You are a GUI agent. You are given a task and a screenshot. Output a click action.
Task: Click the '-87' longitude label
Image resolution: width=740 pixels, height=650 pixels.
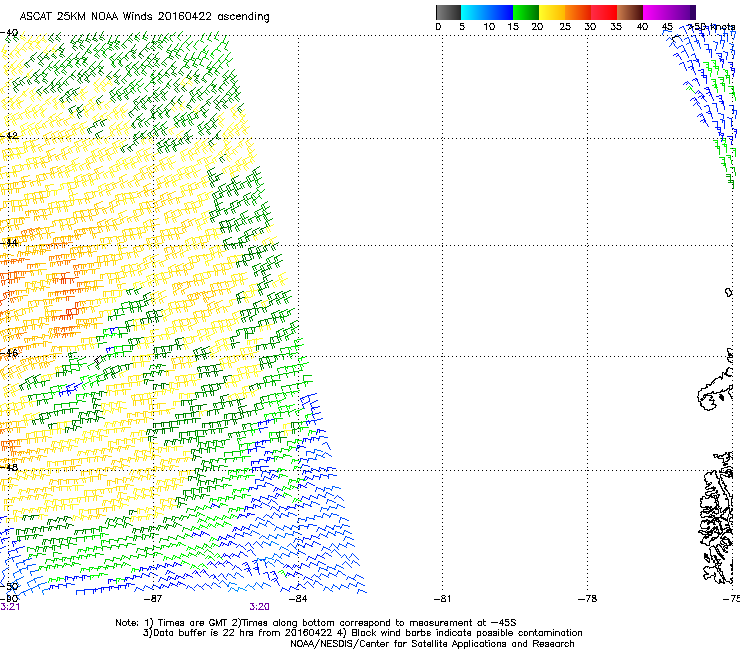click(x=153, y=599)
